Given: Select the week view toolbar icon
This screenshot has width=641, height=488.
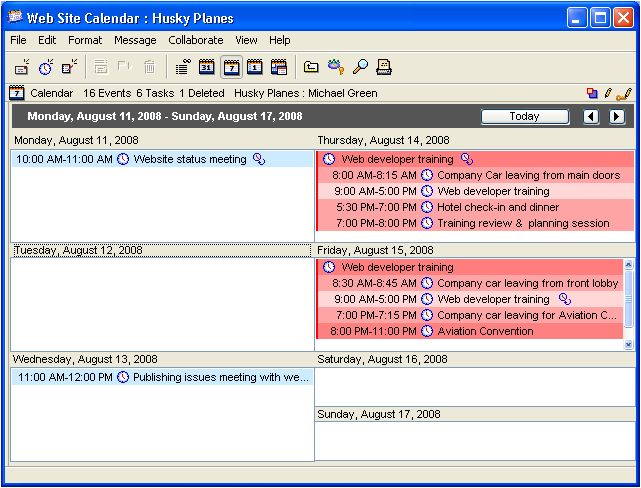Looking at the screenshot, I should click(x=231, y=67).
